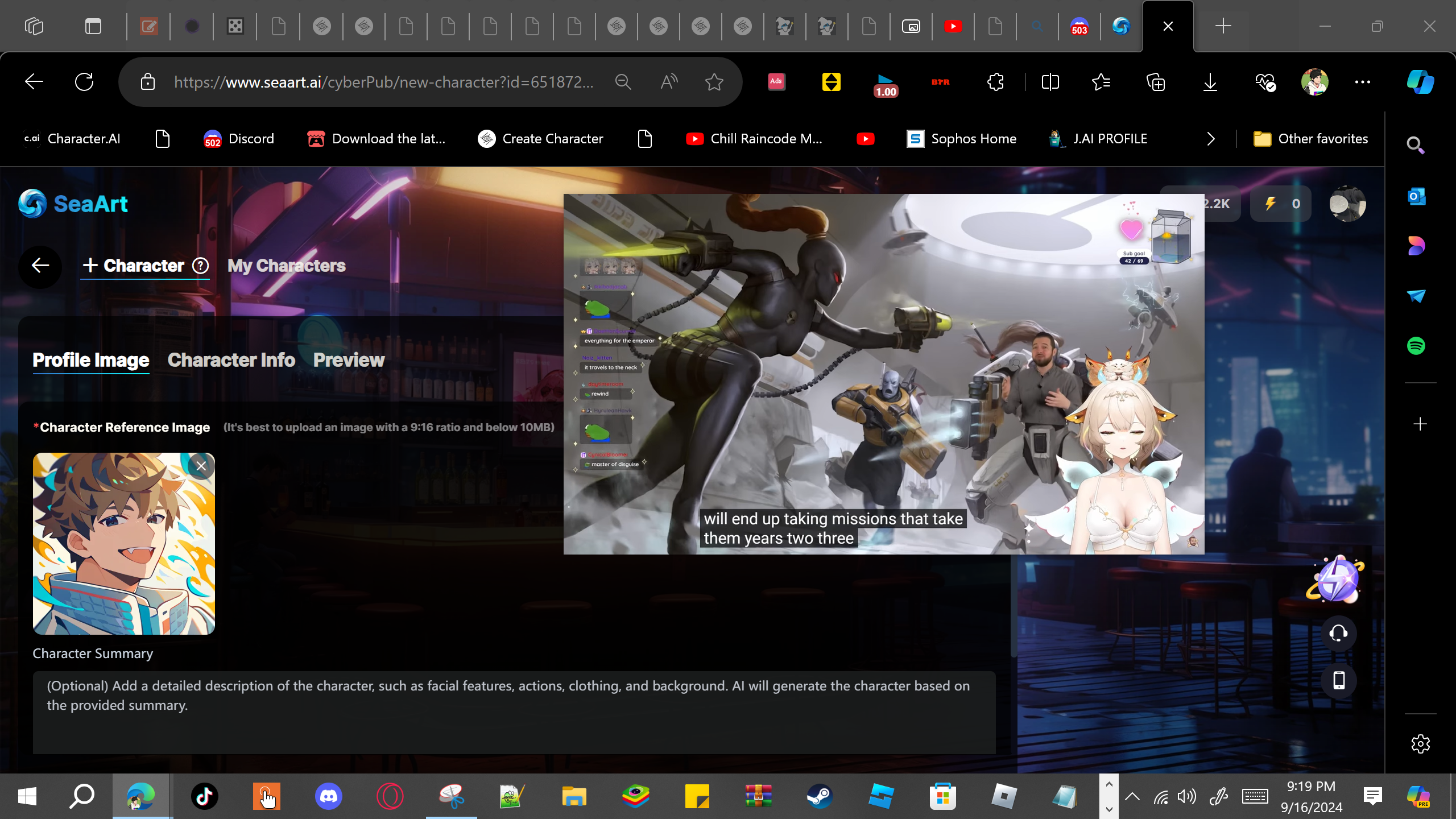
Task: Show hidden system tray icons
Action: coord(1132,796)
